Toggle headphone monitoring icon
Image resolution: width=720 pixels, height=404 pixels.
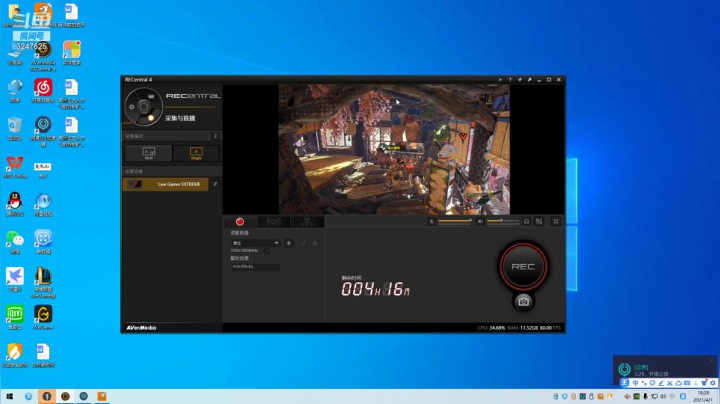coord(527,221)
